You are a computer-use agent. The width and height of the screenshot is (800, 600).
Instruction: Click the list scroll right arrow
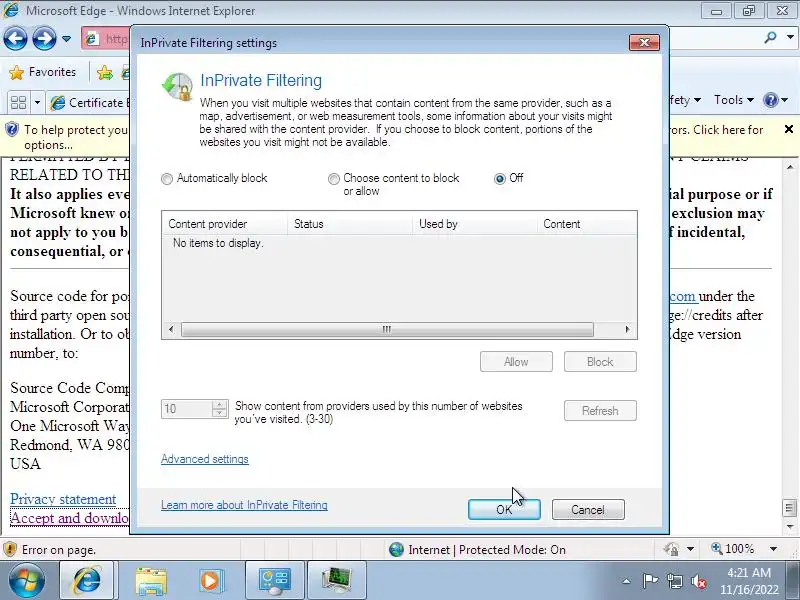click(628, 329)
